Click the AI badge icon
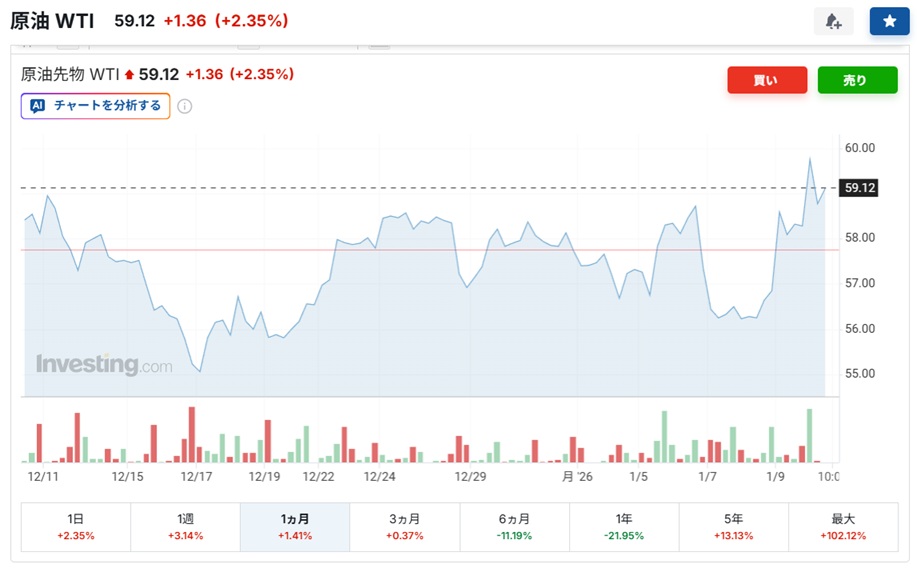 (x=38, y=105)
